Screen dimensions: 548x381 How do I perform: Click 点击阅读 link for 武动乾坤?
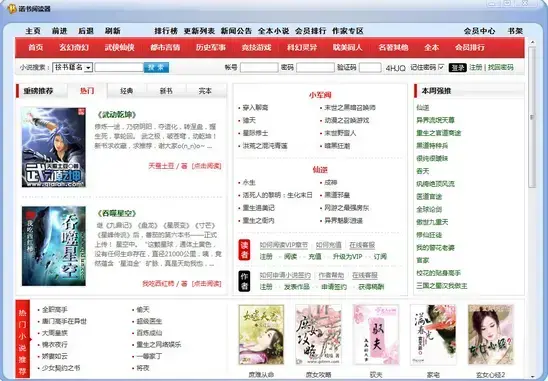(x=207, y=166)
